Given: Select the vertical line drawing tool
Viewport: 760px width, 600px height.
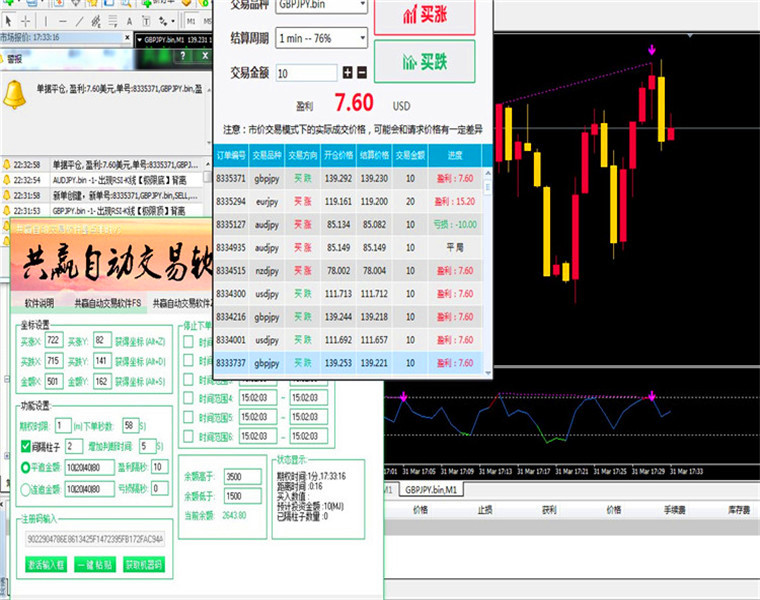Looking at the screenshot, I should coord(46,21).
